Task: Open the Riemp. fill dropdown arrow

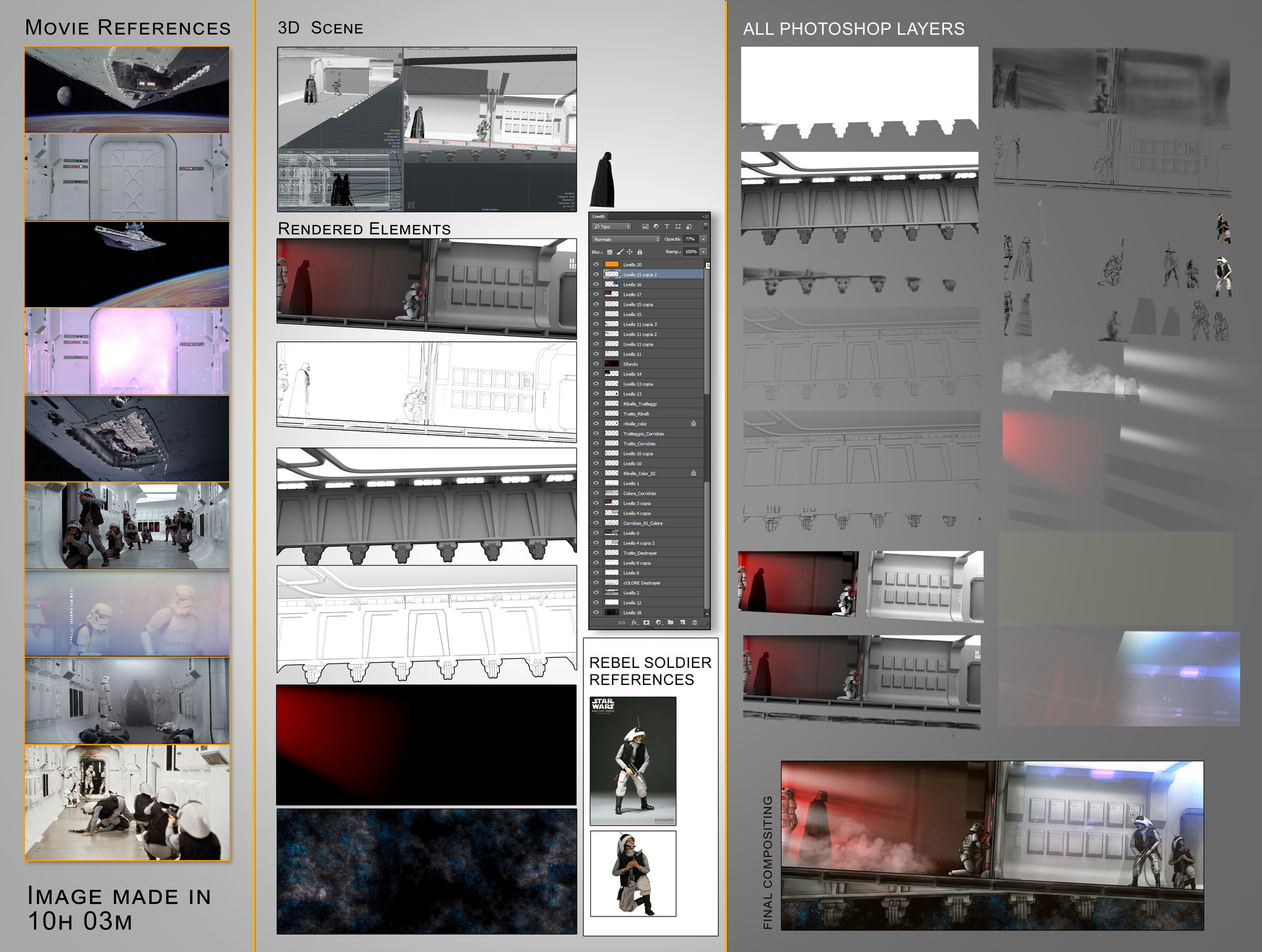Action: click(704, 252)
